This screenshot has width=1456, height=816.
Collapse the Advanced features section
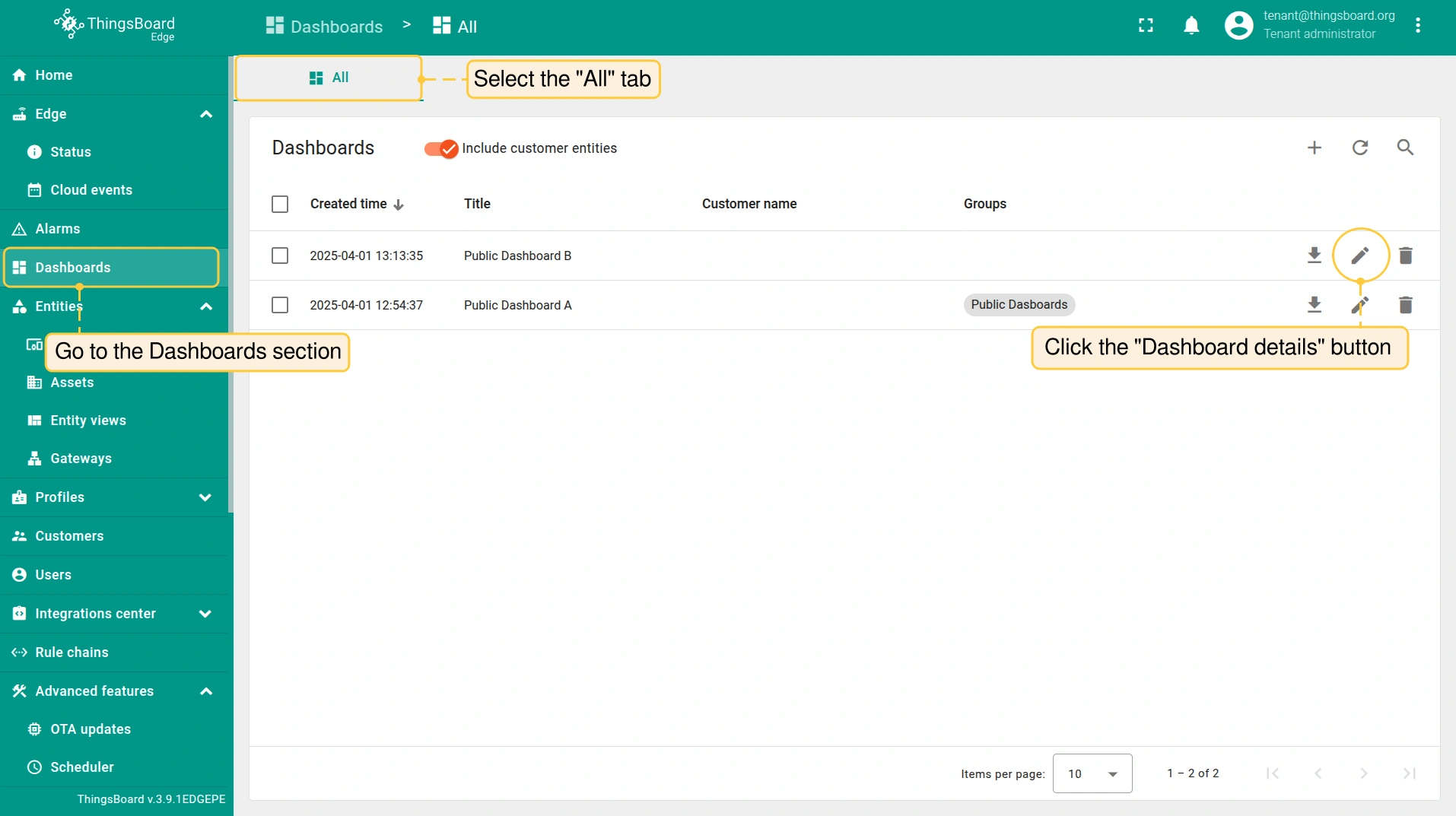point(205,691)
